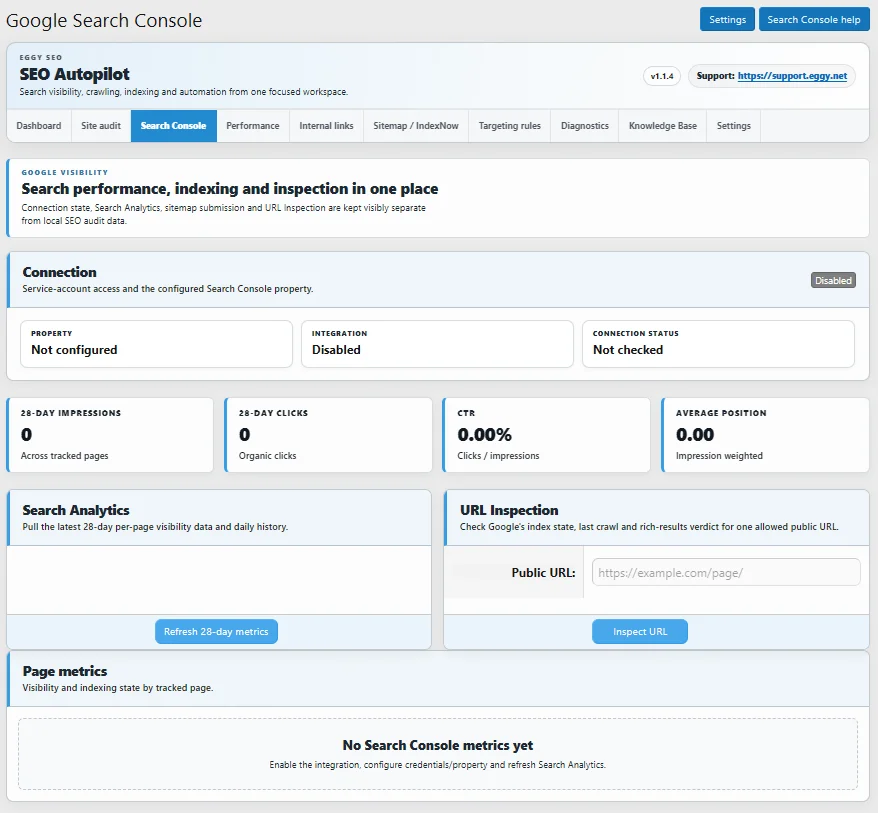Viewport: 878px width, 813px height.
Task: Focus the Public URL input field
Action: click(x=726, y=572)
